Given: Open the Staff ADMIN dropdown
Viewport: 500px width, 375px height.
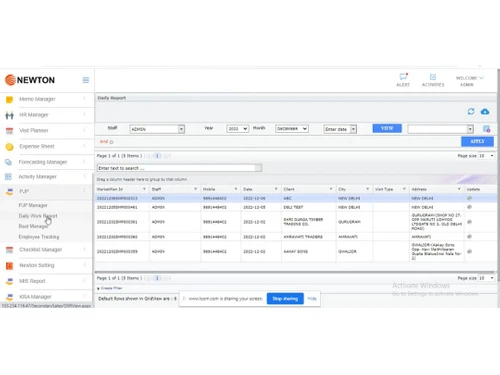Looking at the screenshot, I should (x=181, y=129).
